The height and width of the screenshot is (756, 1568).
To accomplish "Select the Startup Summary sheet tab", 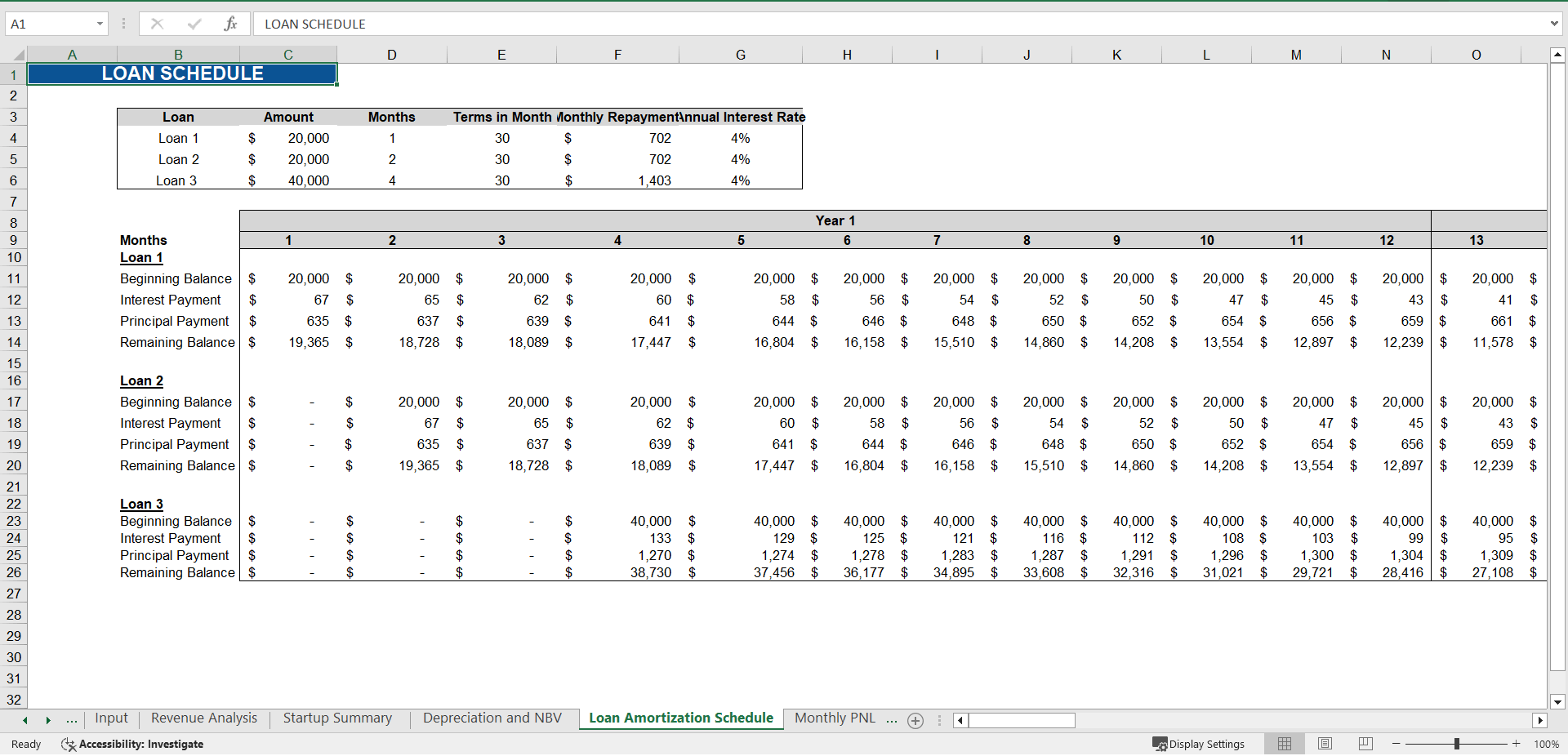I will point(337,718).
